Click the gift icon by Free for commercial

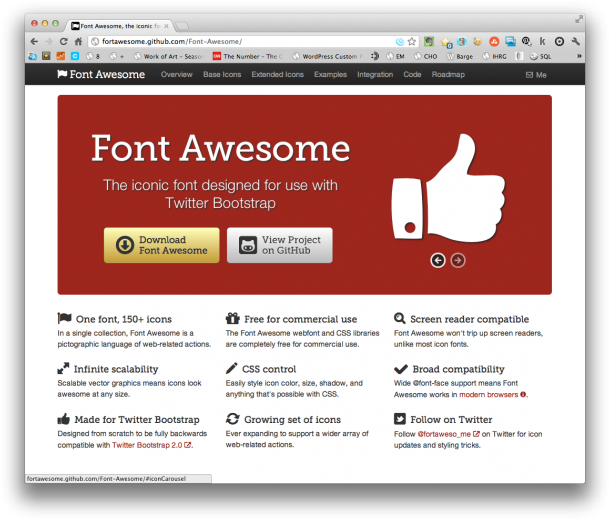coord(233,318)
